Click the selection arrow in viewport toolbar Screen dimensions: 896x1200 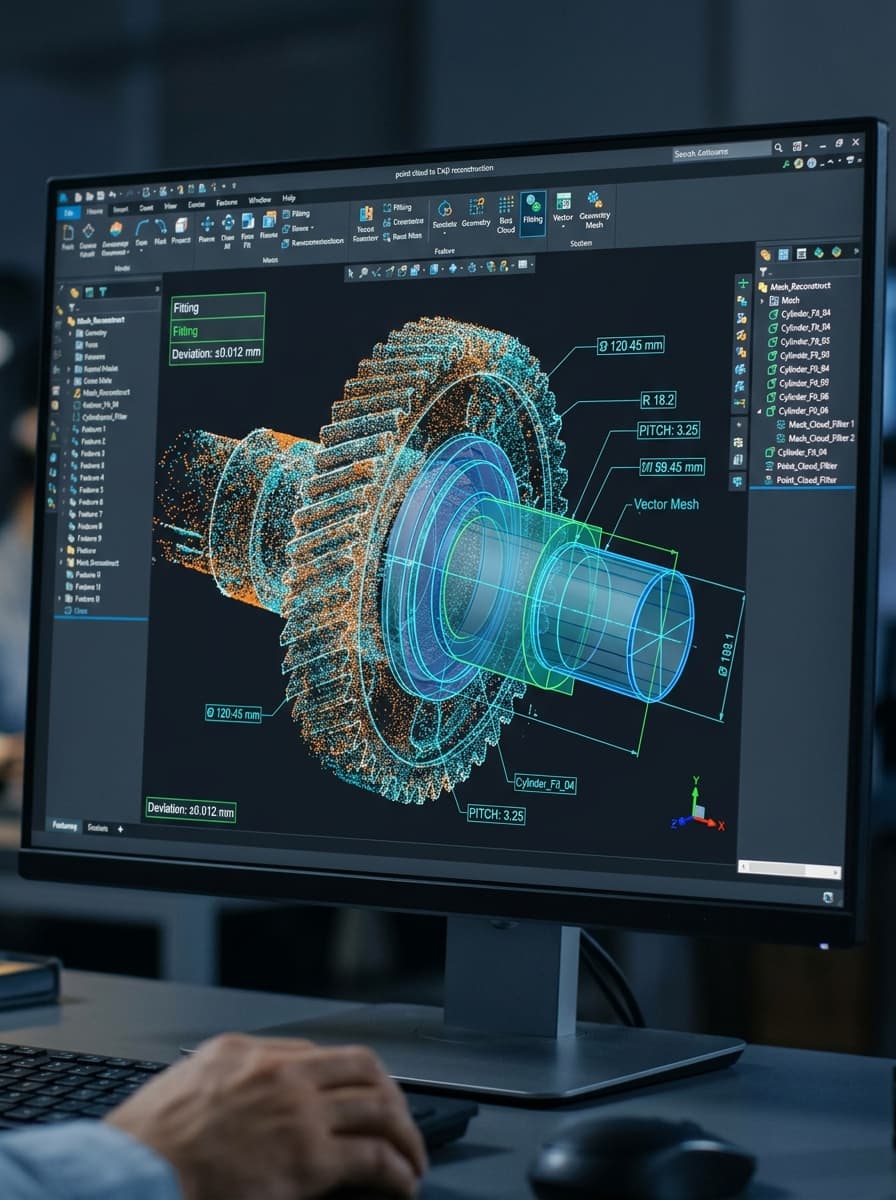[x=351, y=273]
